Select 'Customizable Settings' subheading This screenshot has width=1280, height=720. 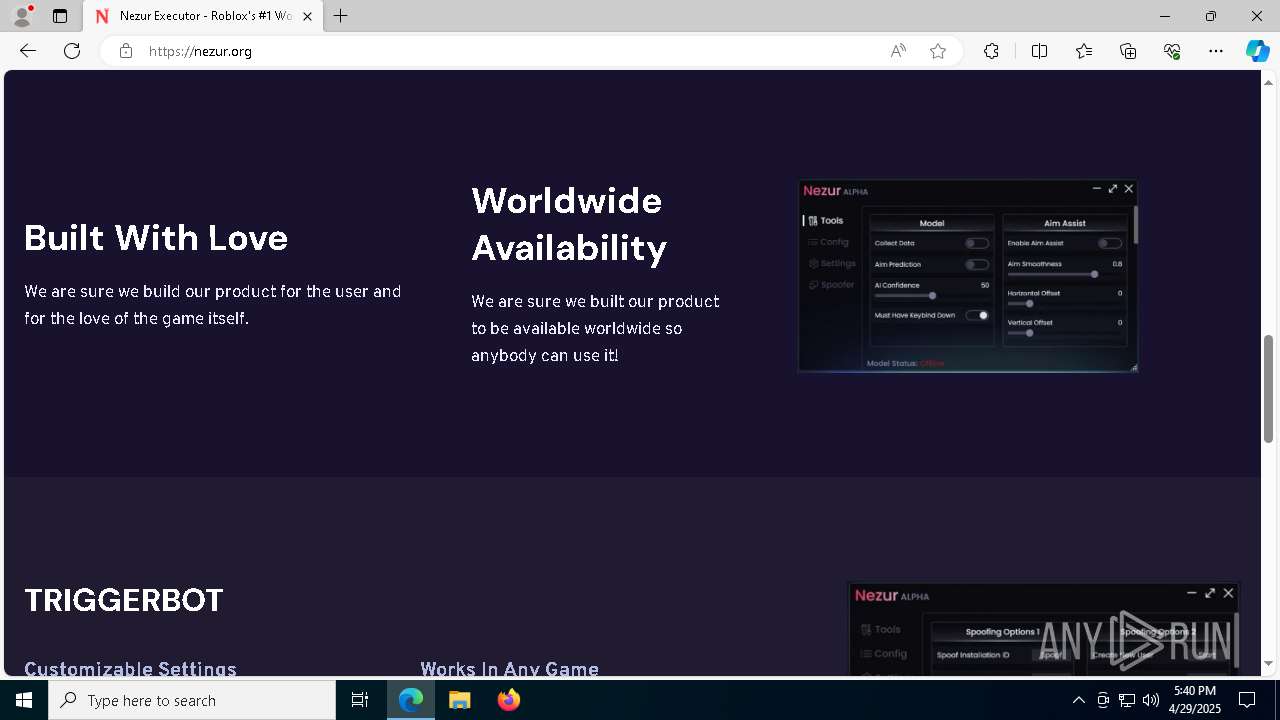[130, 668]
